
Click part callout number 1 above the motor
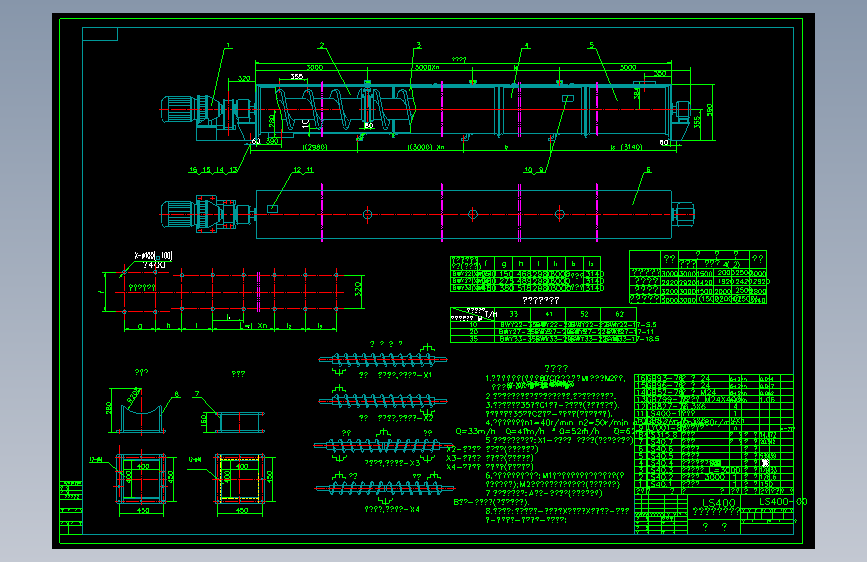tap(228, 46)
